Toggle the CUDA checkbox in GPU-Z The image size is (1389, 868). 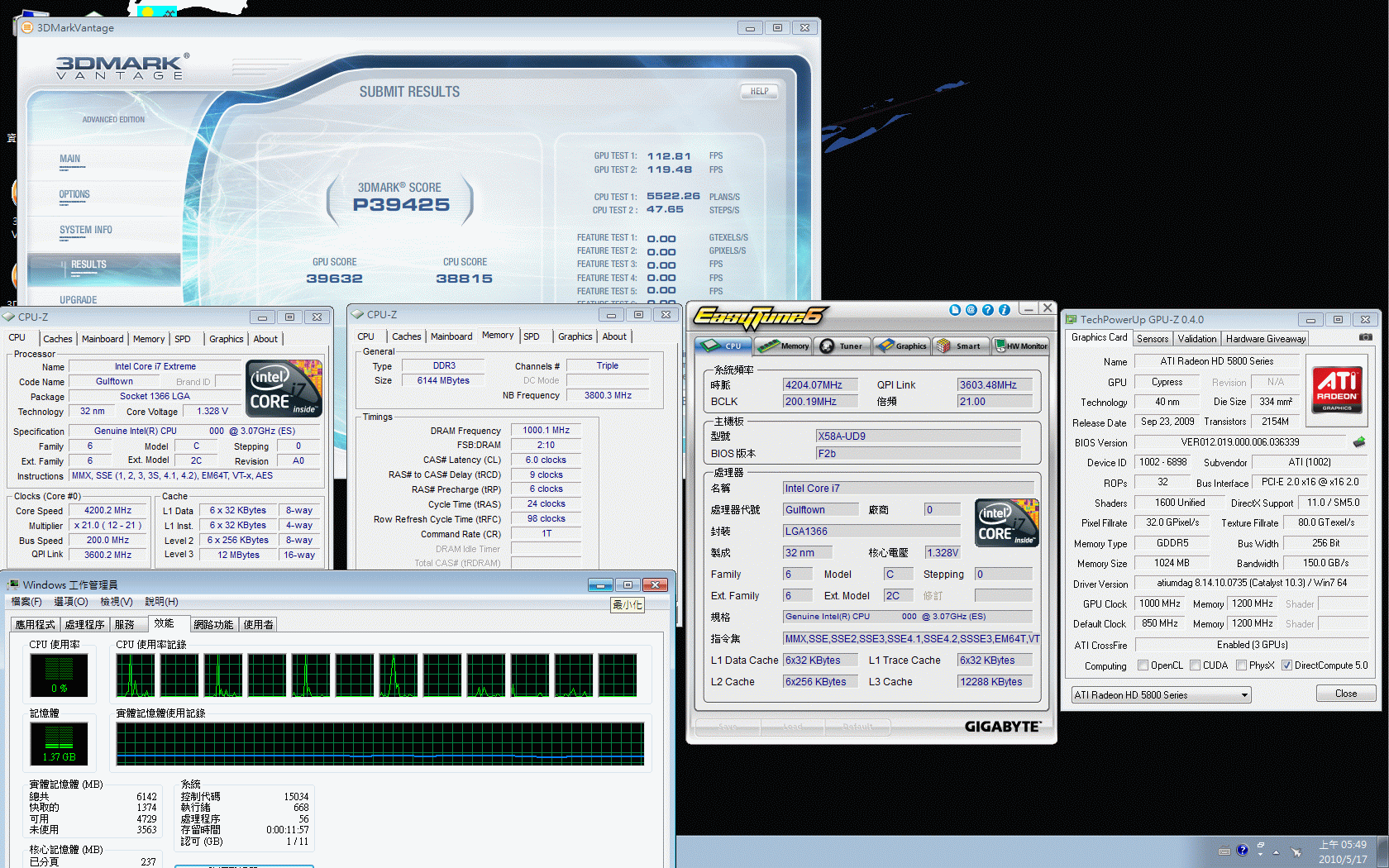(1195, 665)
